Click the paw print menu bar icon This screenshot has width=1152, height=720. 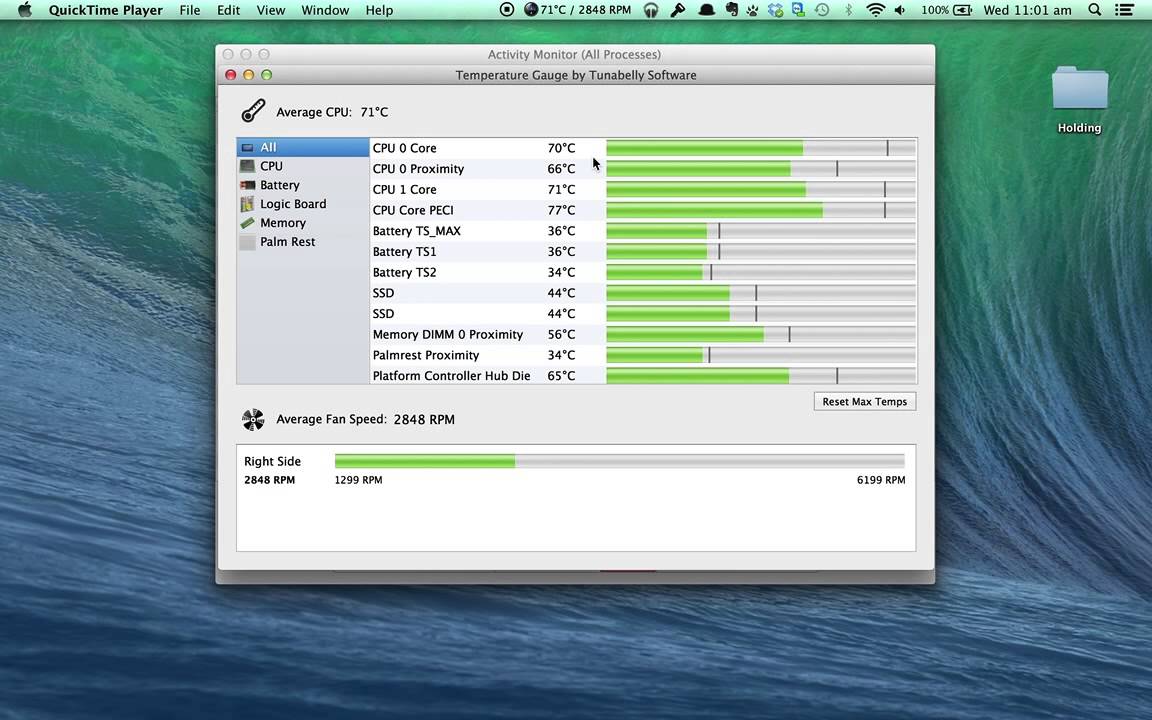pyautogui.click(x=752, y=10)
